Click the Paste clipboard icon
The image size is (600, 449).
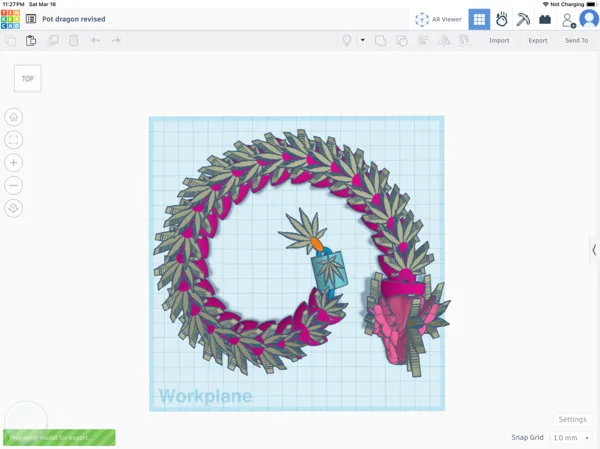pos(31,40)
